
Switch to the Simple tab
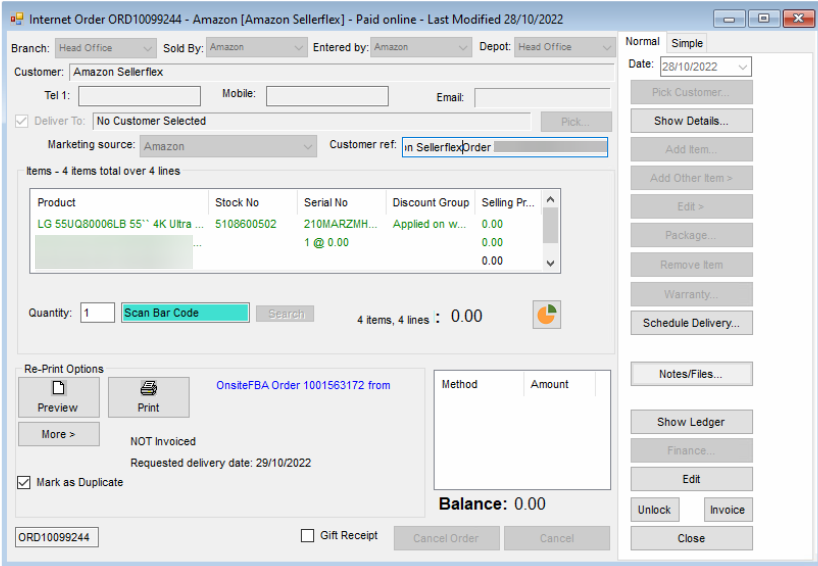click(x=687, y=43)
